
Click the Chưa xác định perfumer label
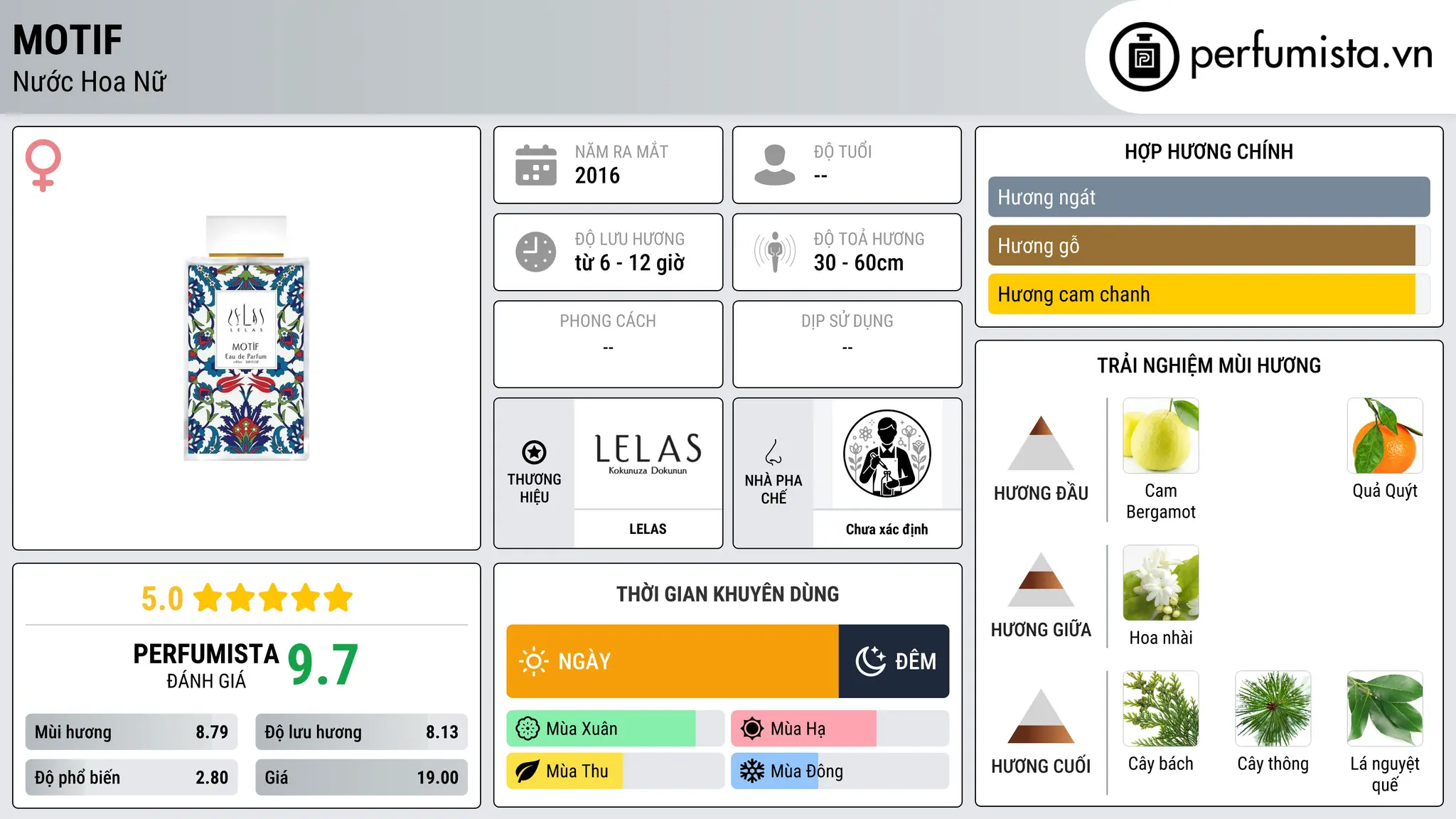[x=887, y=529]
